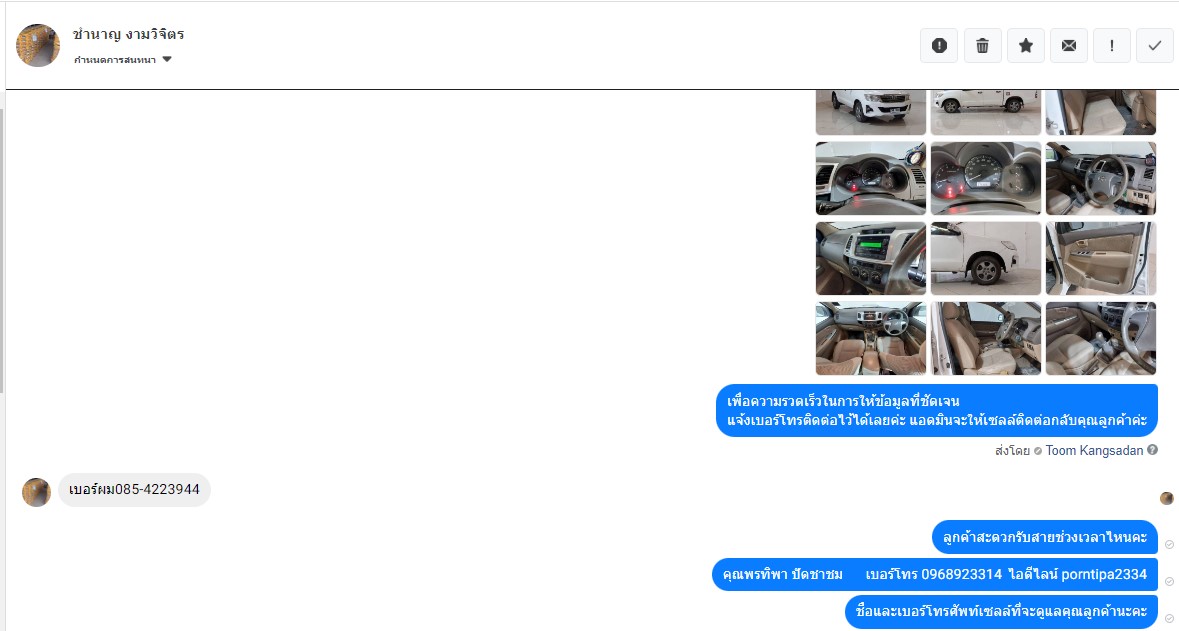The height and width of the screenshot is (631, 1179).
Task: Click the message ลูกค้าสะดวกรับสายช่วงเวลาไหนคะ
Action: [x=1045, y=537]
